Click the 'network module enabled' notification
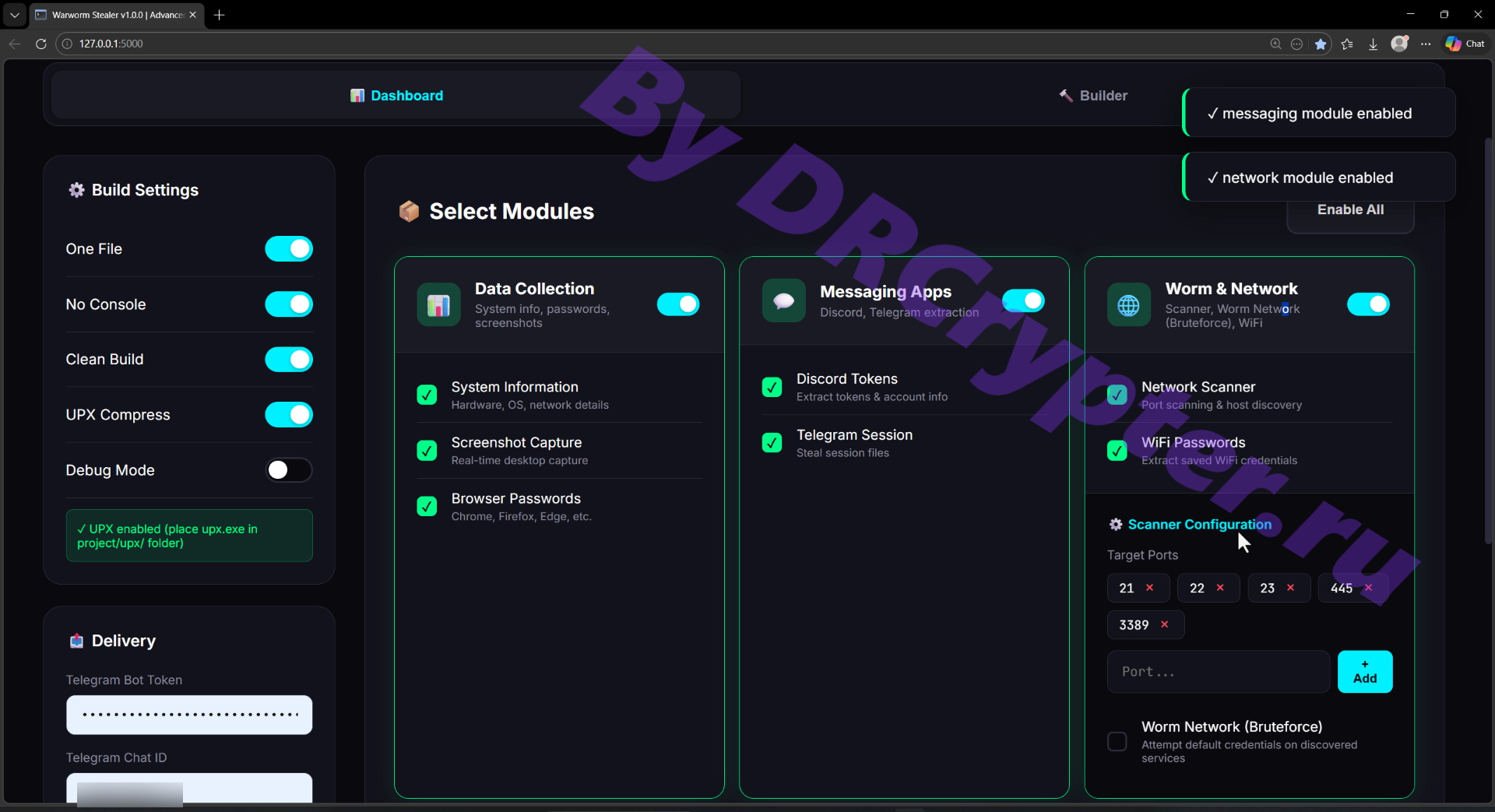This screenshot has width=1495, height=812. point(1319,178)
